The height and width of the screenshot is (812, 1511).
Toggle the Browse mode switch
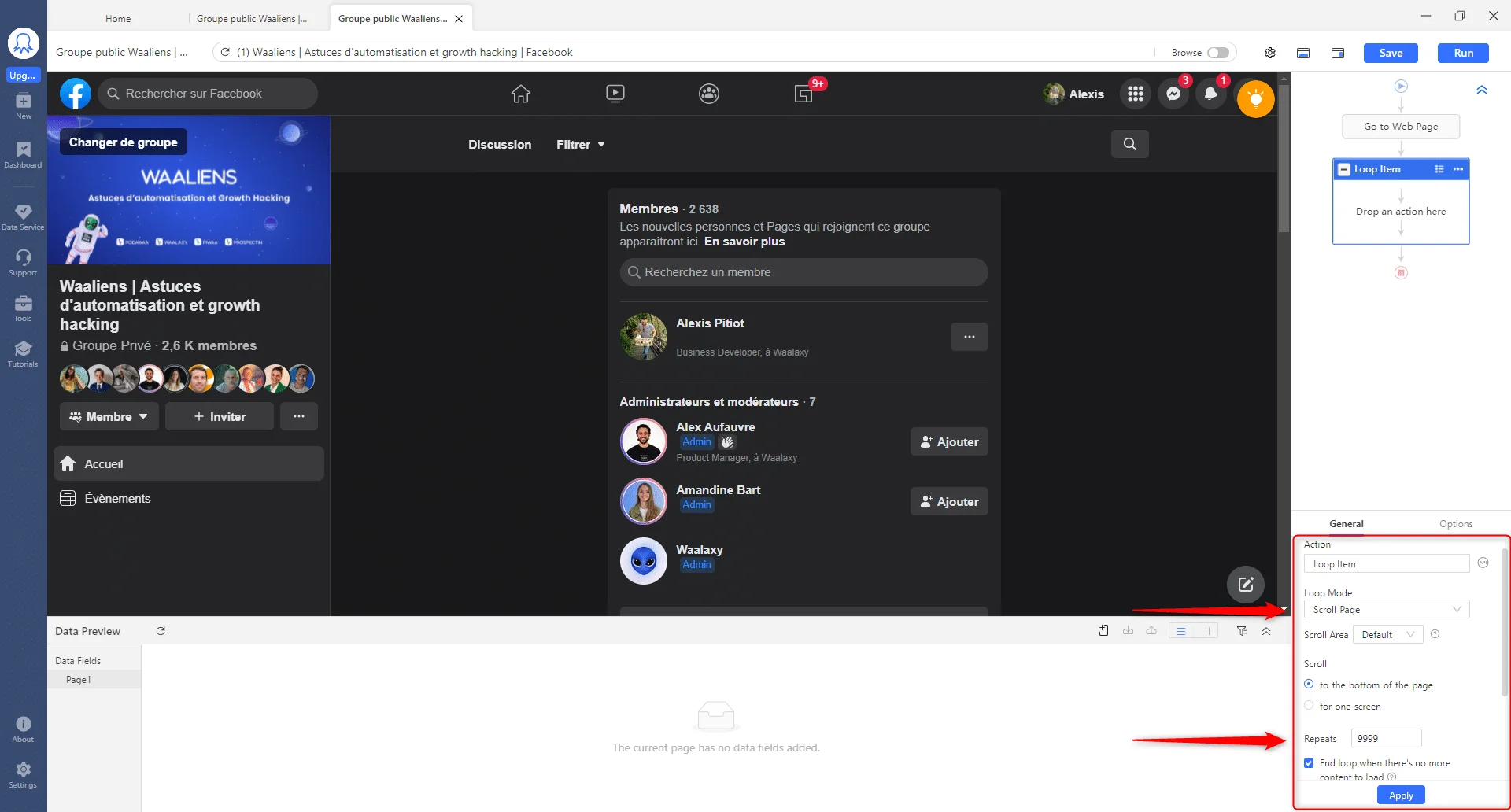pos(1218,53)
